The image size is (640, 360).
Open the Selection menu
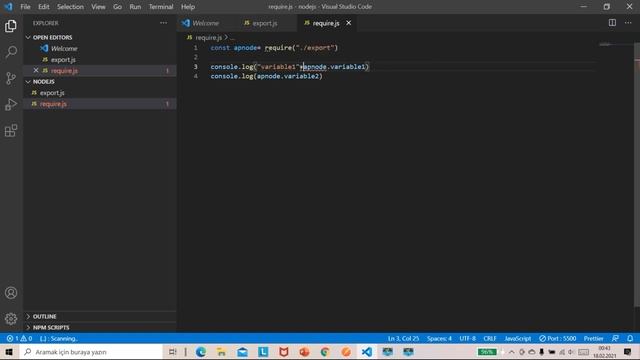point(70,7)
